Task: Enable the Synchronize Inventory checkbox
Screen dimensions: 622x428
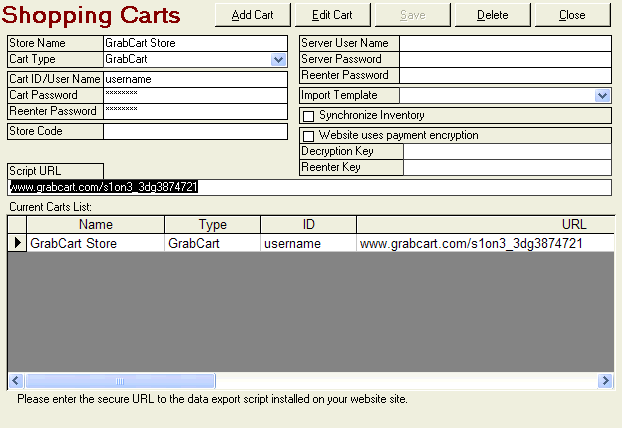Action: pyautogui.click(x=308, y=116)
